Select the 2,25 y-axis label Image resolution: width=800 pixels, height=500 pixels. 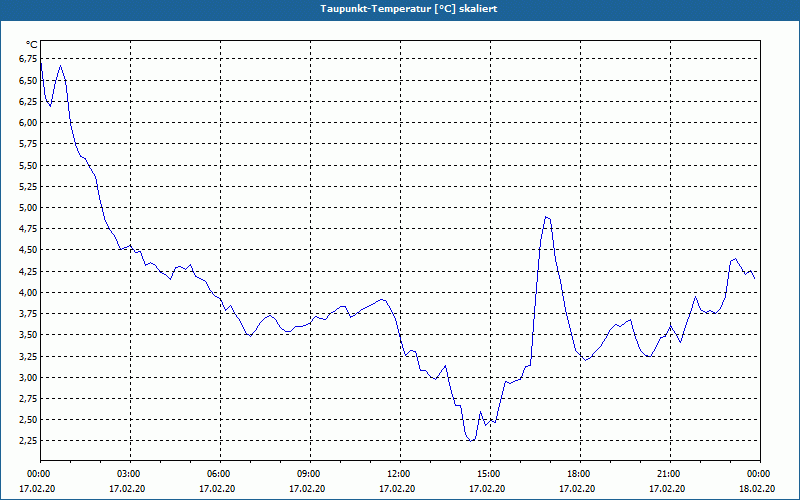(30, 441)
